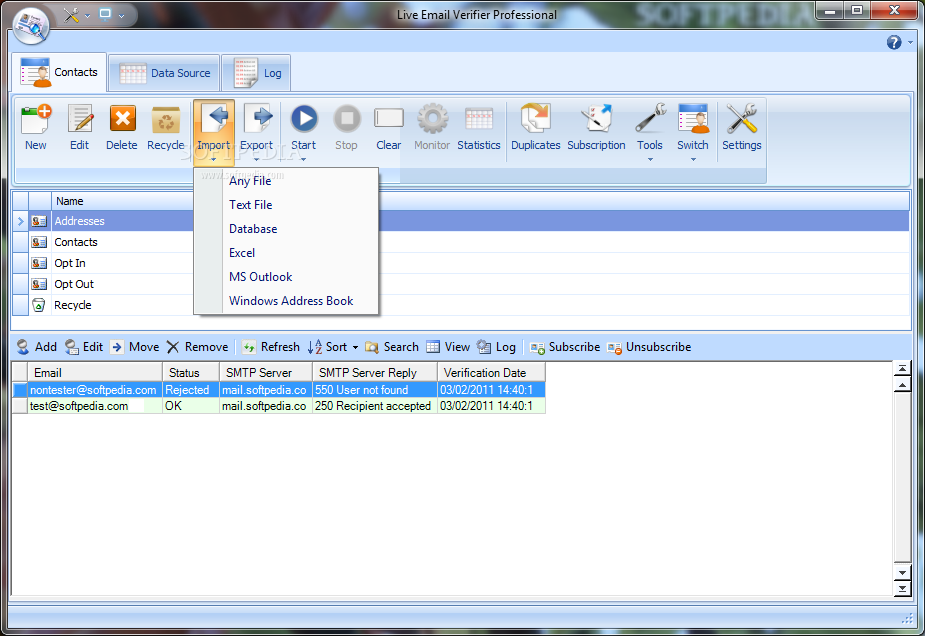Open dropdown arrow next to quick access tools icon
Image resolution: width=925 pixels, height=636 pixels.
tap(87, 15)
